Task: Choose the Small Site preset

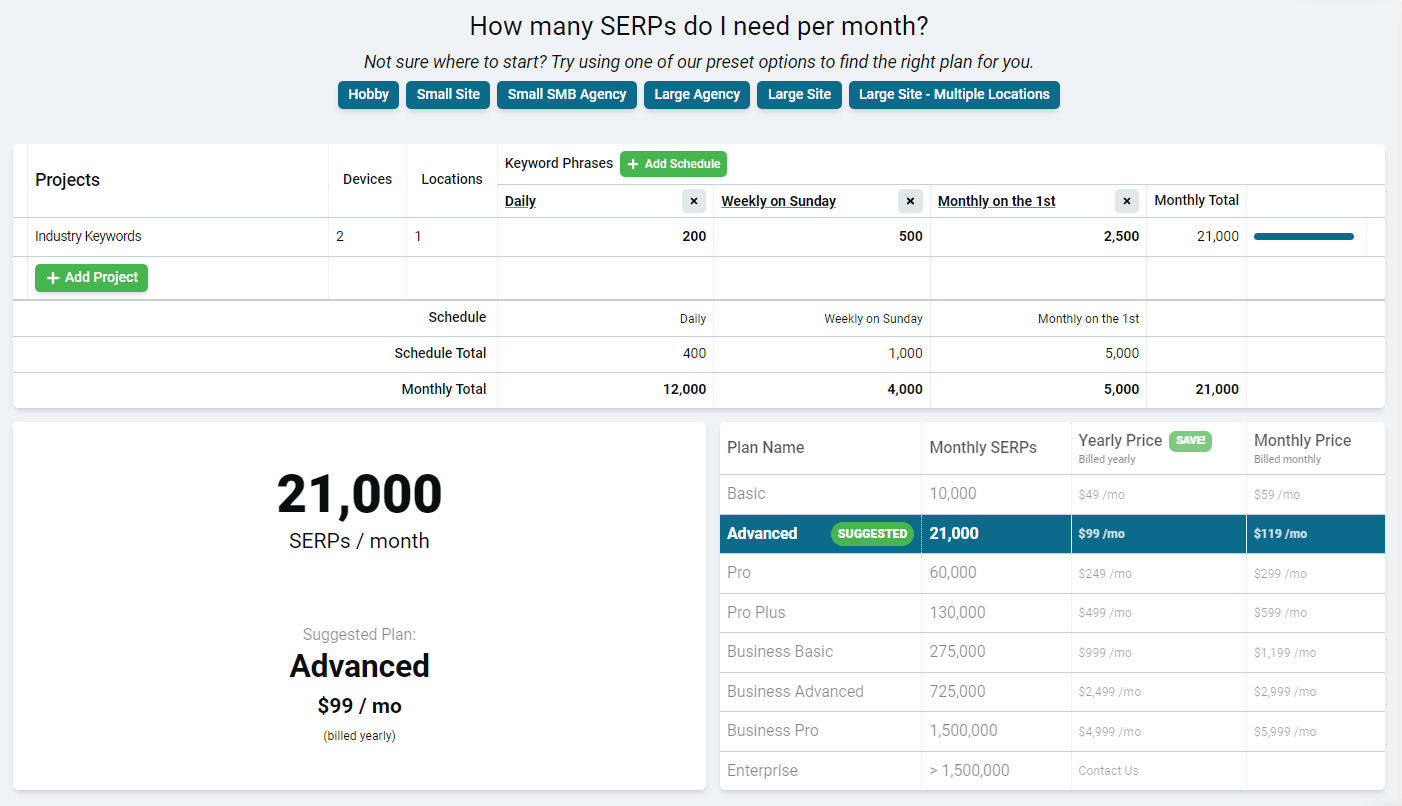Action: point(448,95)
